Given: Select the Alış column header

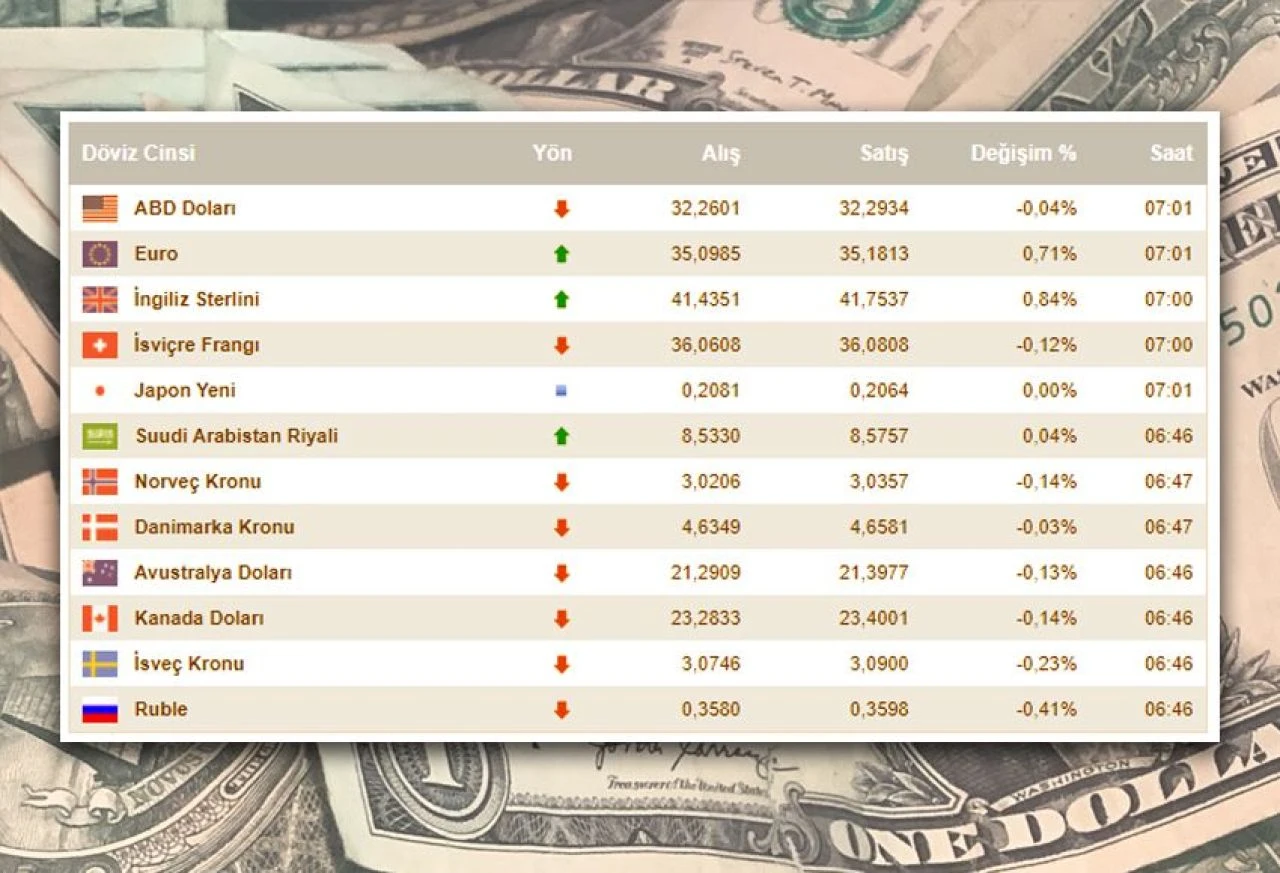Looking at the screenshot, I should point(720,153).
